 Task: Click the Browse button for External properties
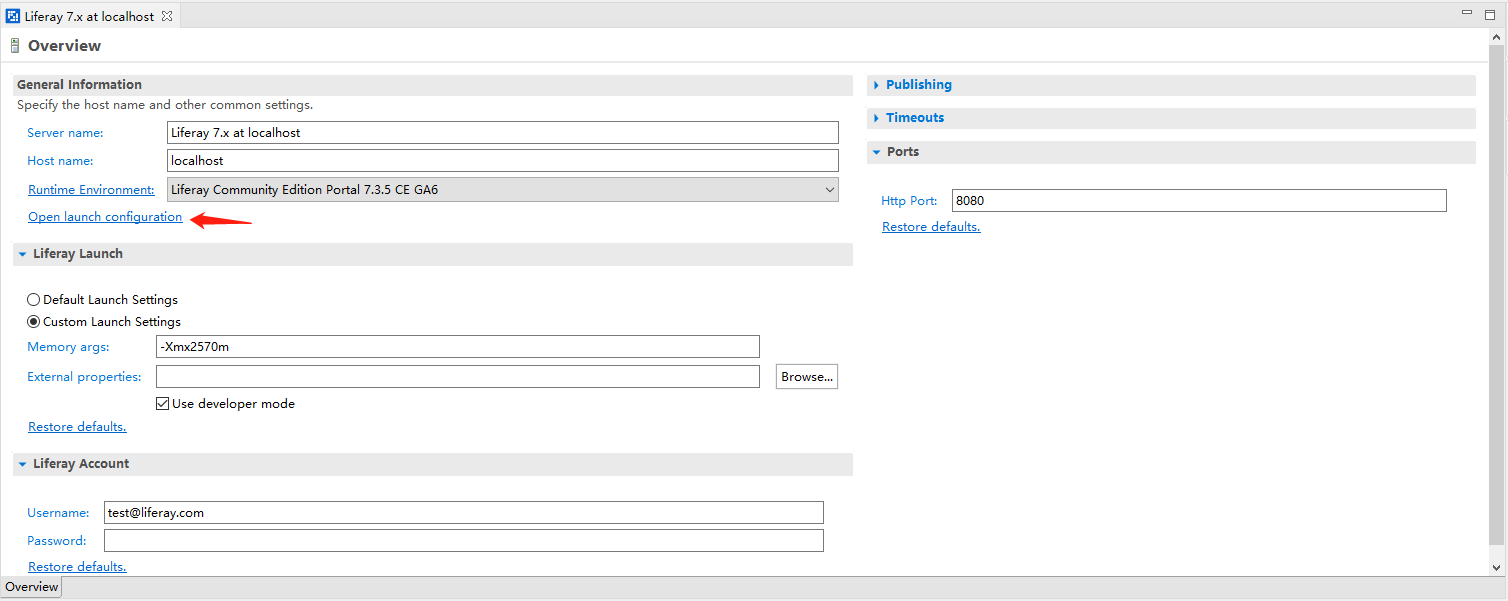[806, 377]
